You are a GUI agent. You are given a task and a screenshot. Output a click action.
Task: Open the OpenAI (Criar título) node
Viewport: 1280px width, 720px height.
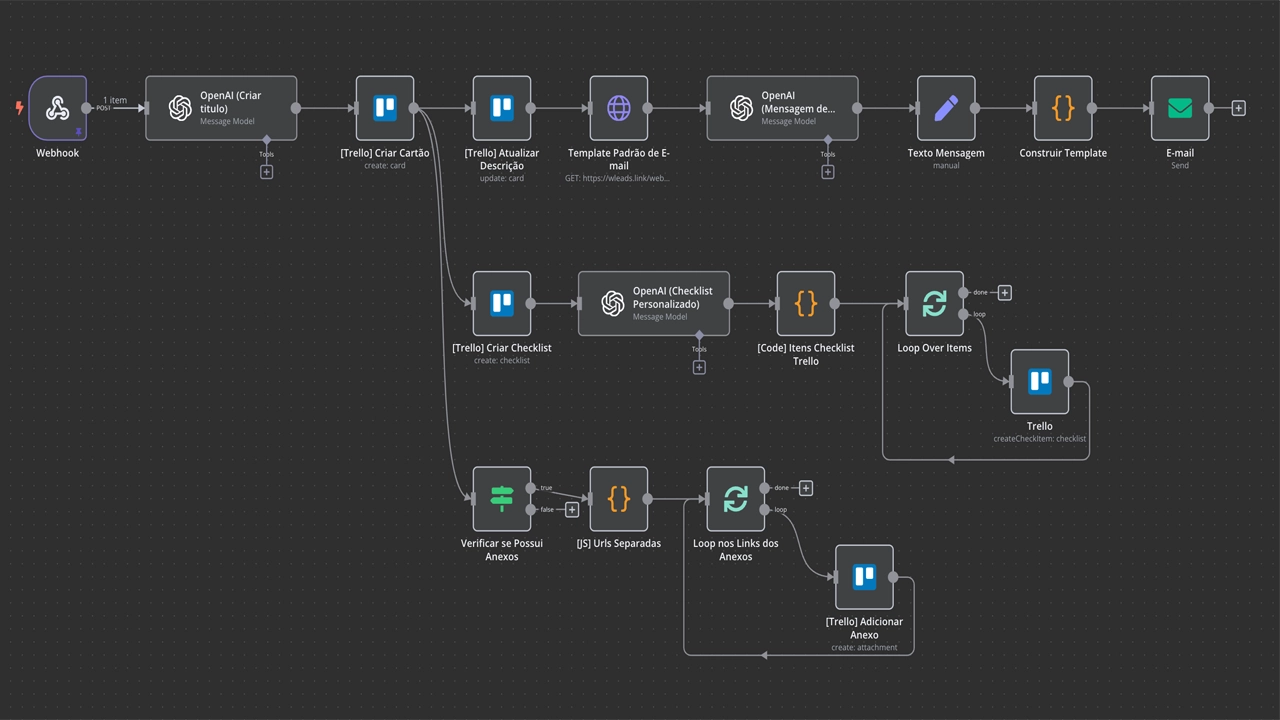(x=221, y=108)
